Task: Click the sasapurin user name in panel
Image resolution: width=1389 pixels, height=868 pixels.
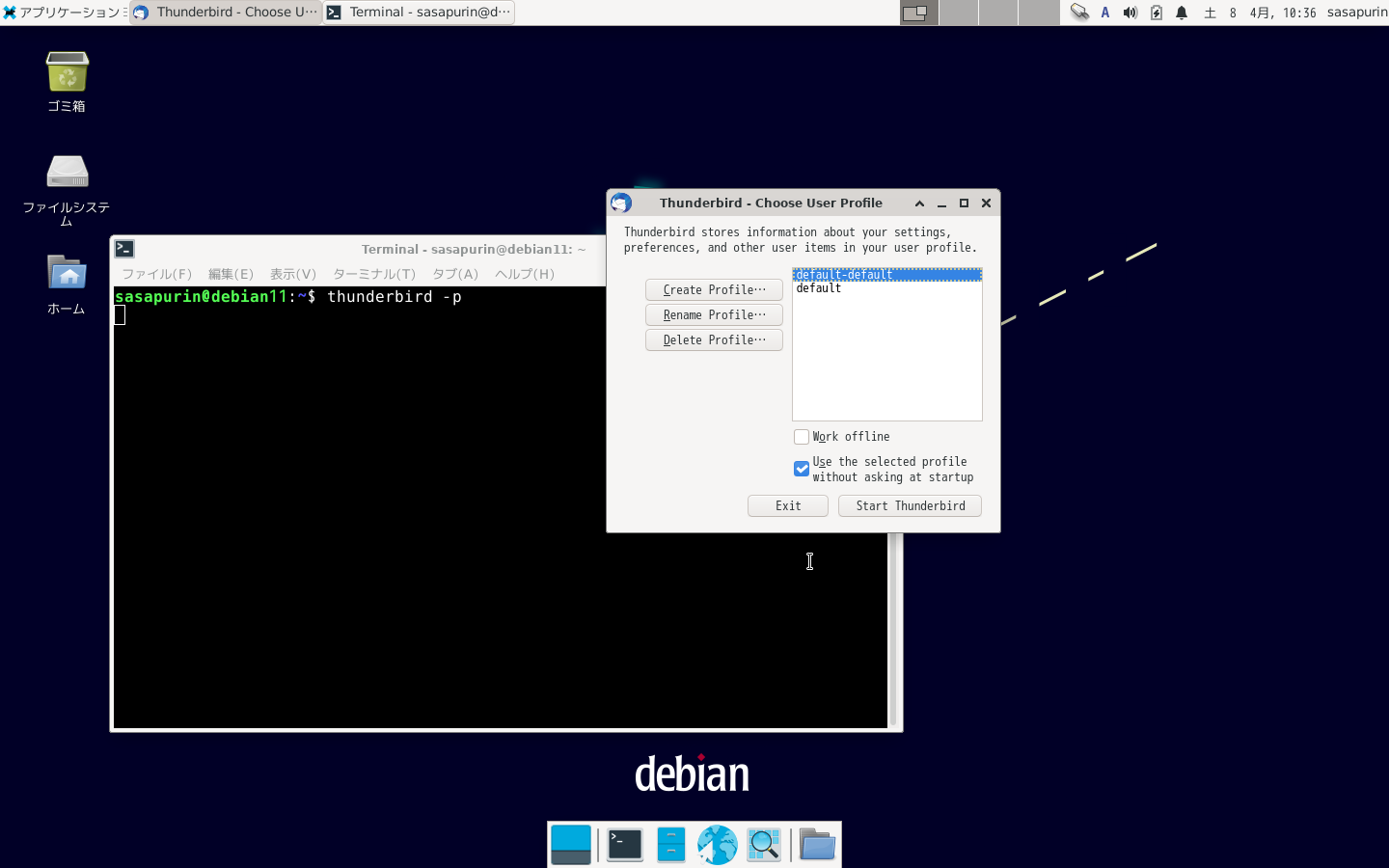Action: [1357, 13]
